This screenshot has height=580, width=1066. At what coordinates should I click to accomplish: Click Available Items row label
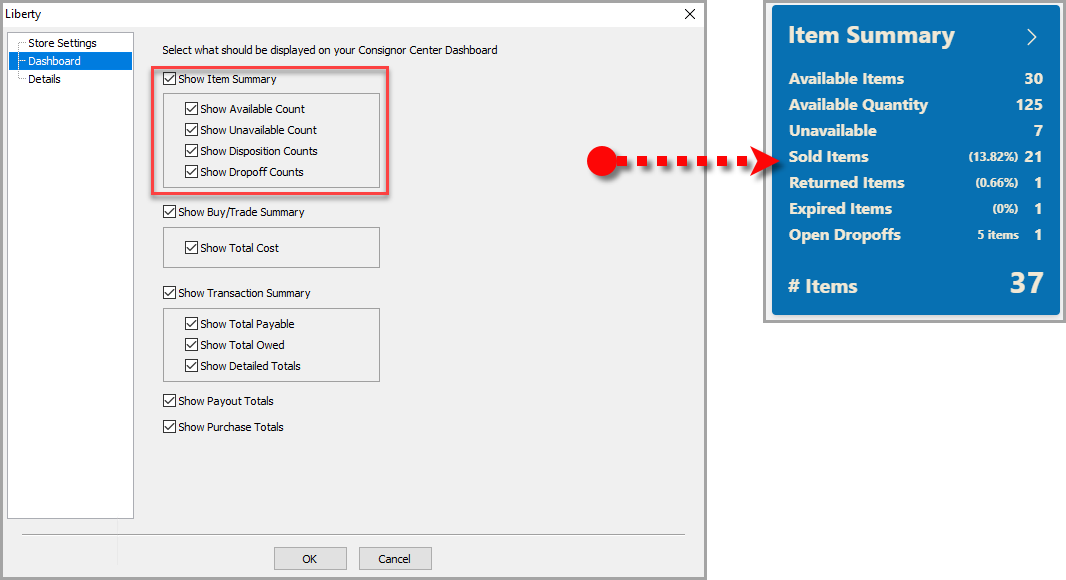coord(846,79)
